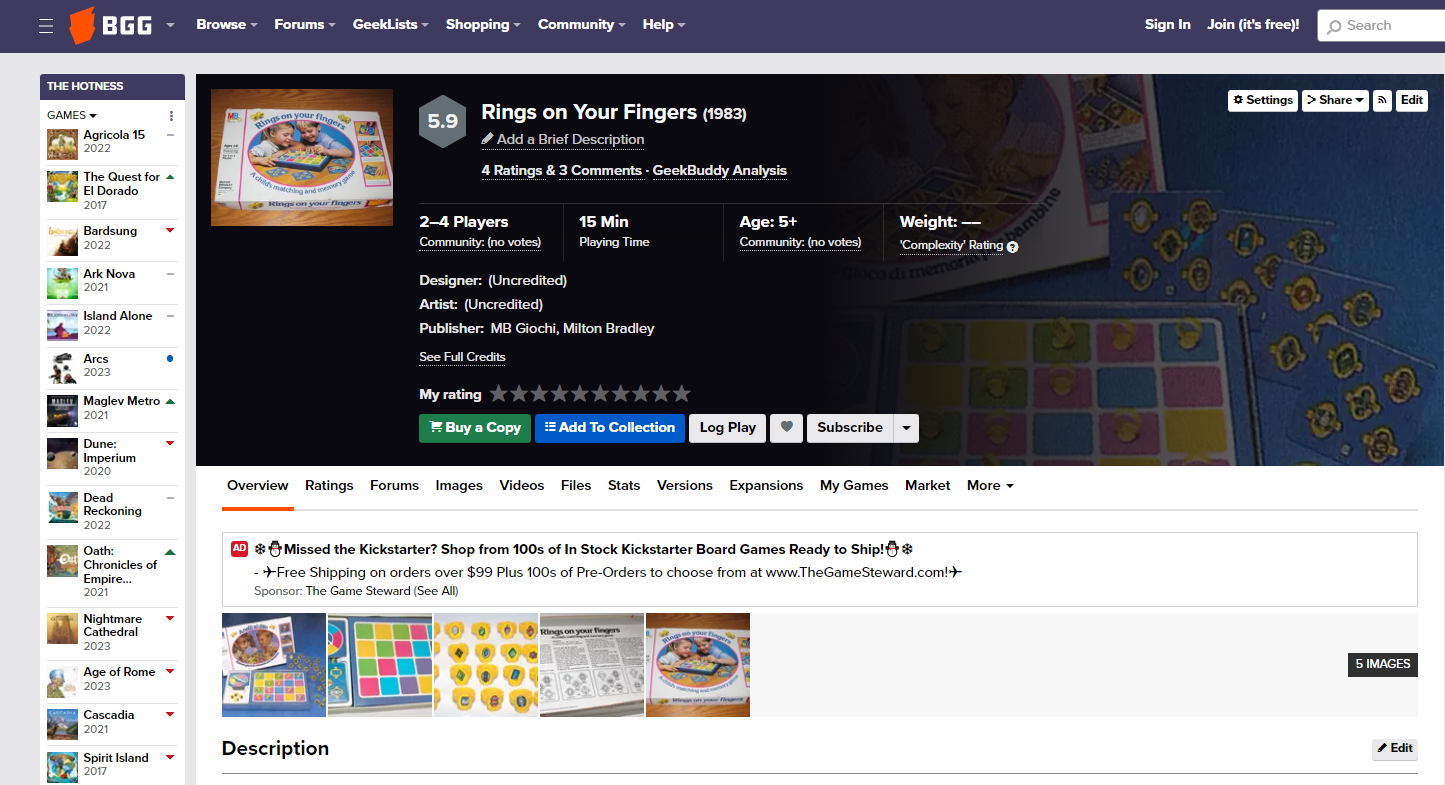Click the Agricola 15 hotness thumbnail
Viewport: 1445px width, 785px height.
tap(63, 144)
